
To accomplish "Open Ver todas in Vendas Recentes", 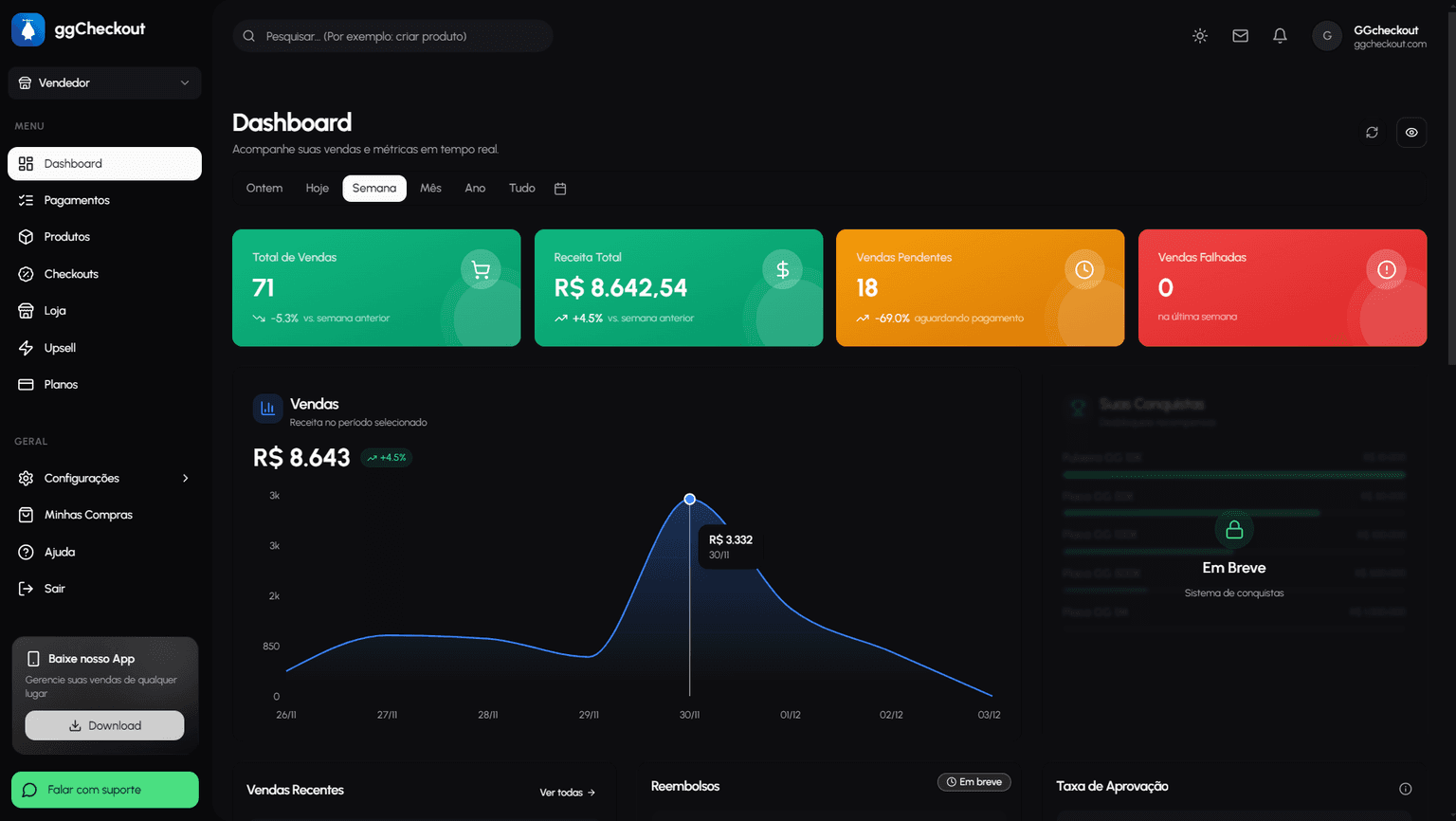I will (x=567, y=792).
